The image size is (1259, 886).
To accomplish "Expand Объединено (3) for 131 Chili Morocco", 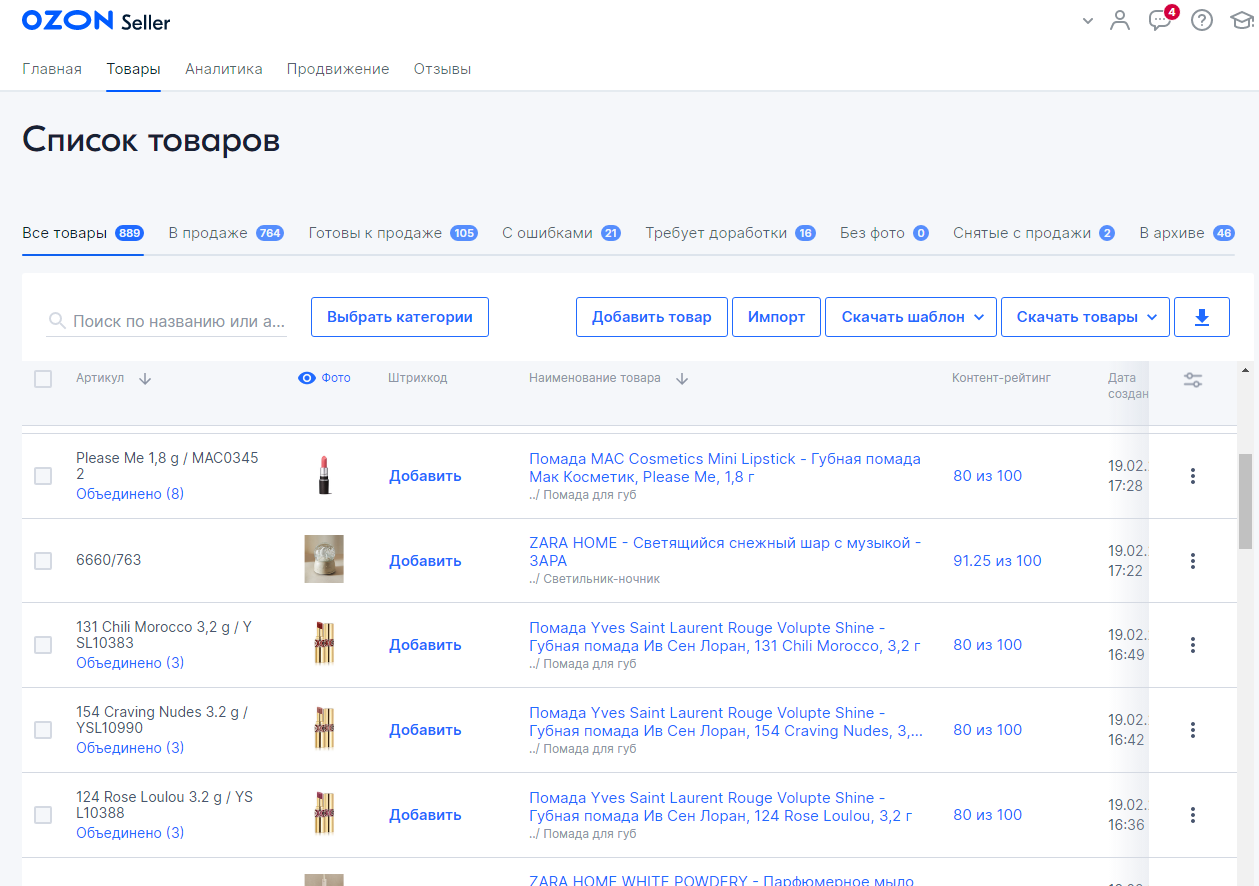I will [x=130, y=663].
